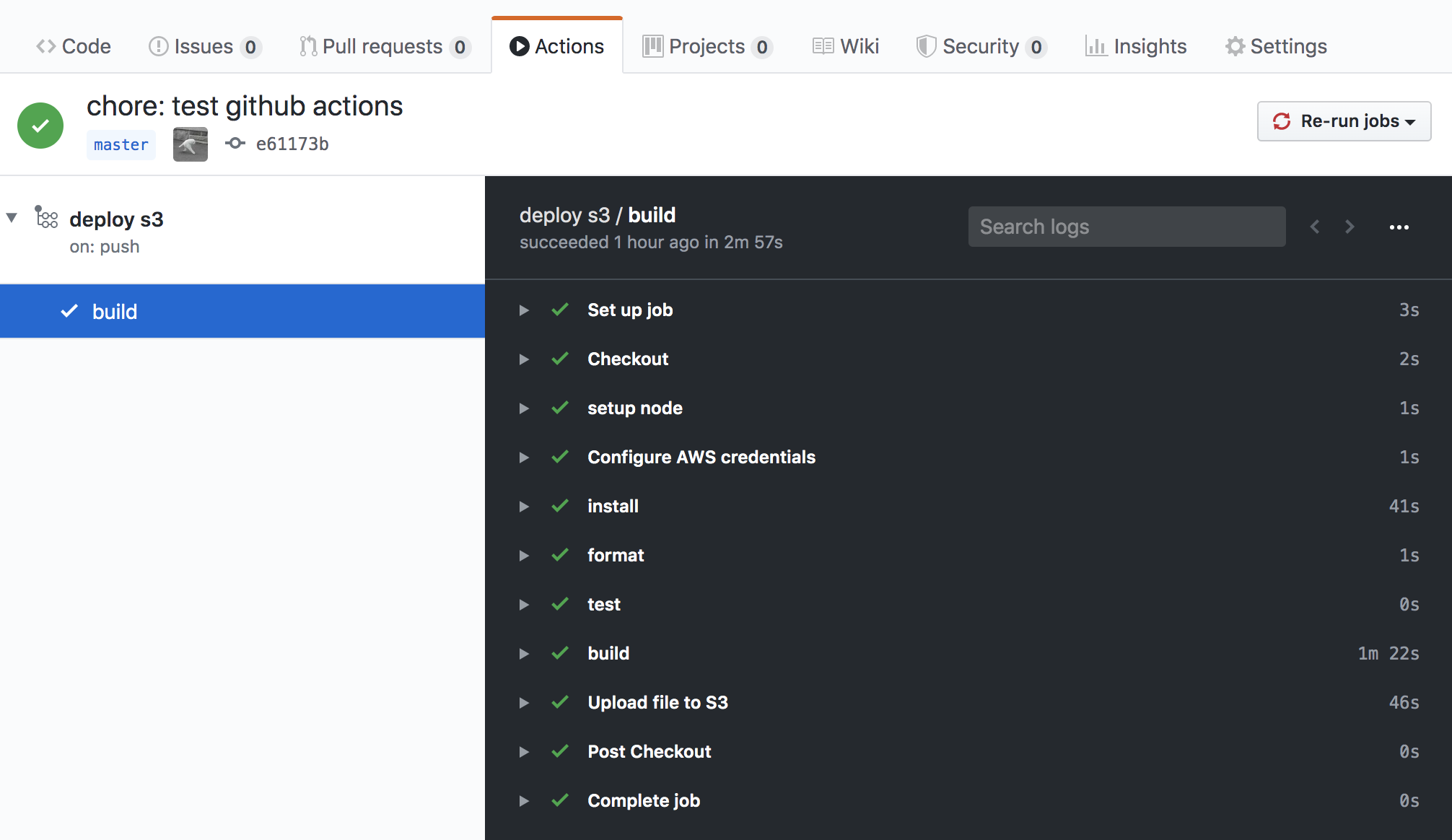Click the Complete job step title
The height and width of the screenshot is (840, 1452).
click(644, 801)
